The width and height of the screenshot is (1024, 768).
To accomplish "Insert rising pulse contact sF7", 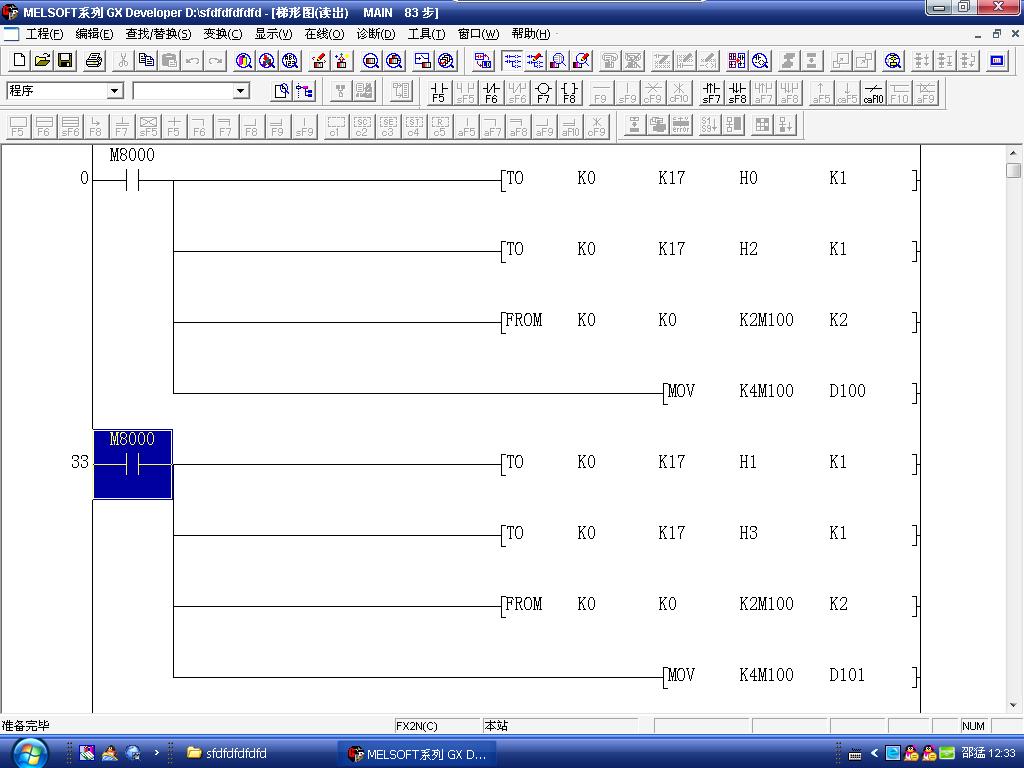I will pos(711,93).
